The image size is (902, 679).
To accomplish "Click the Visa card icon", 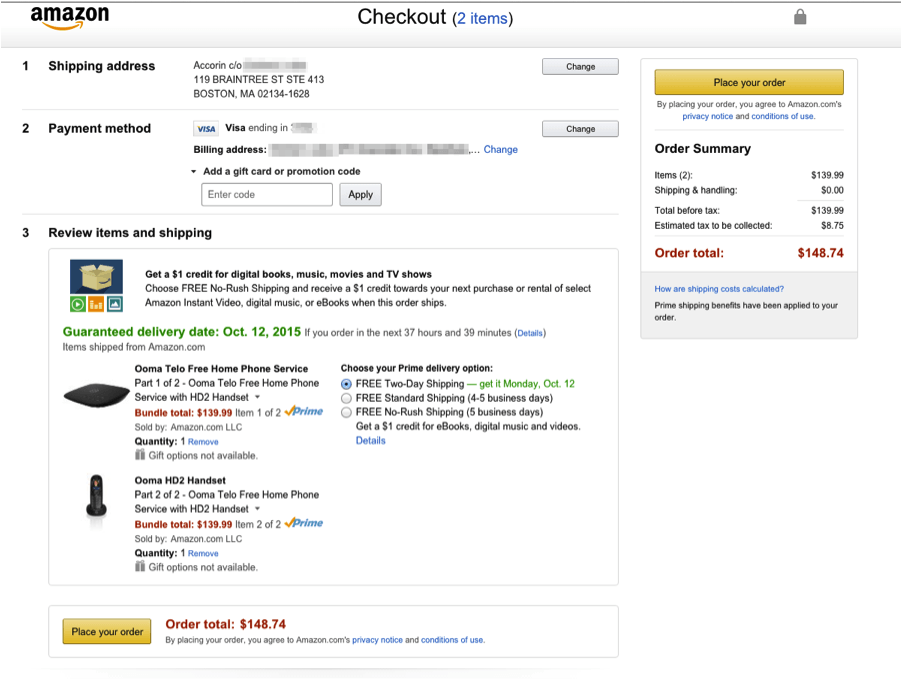I will 206,128.
